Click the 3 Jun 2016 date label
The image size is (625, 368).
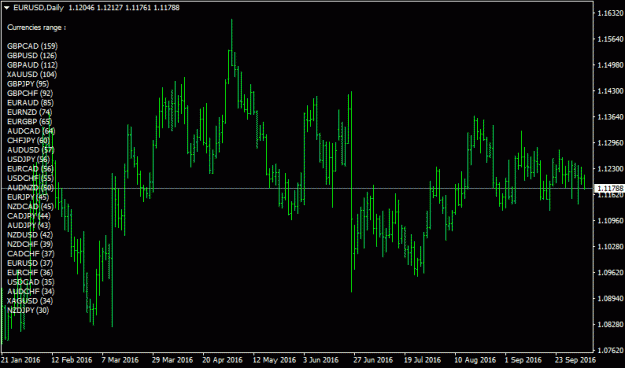pos(321,360)
